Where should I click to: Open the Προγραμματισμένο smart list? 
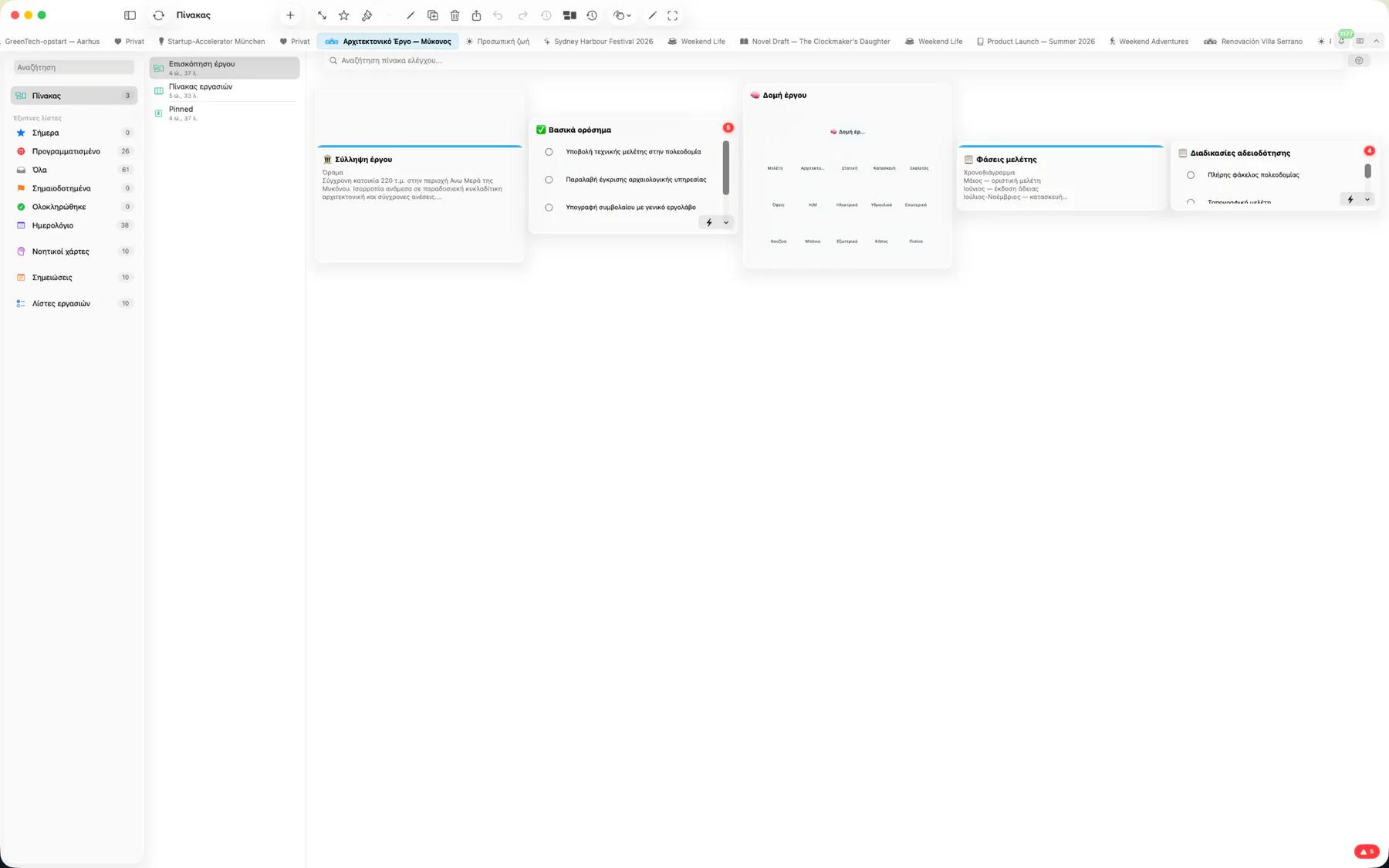pyautogui.click(x=74, y=151)
